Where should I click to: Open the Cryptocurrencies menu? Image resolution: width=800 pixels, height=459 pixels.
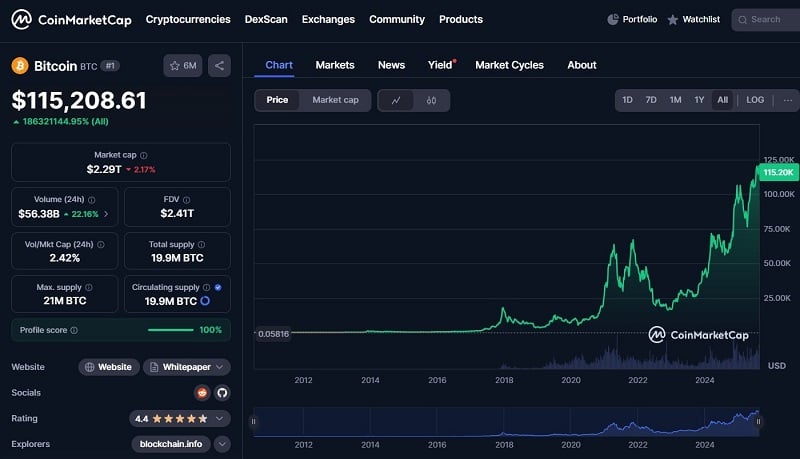188,19
